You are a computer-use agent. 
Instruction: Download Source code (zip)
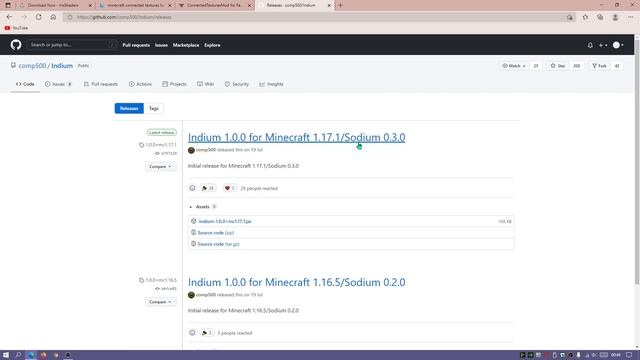pyautogui.click(x=216, y=233)
